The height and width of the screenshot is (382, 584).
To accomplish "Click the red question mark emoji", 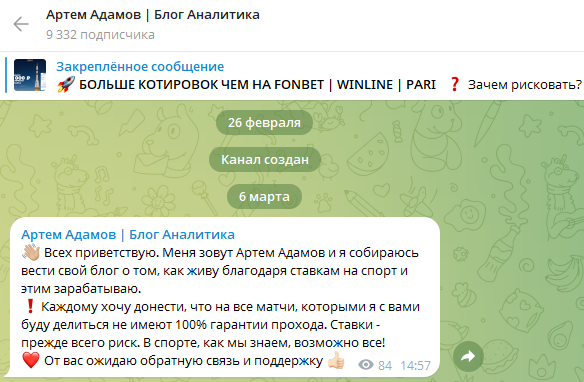I will [x=454, y=85].
